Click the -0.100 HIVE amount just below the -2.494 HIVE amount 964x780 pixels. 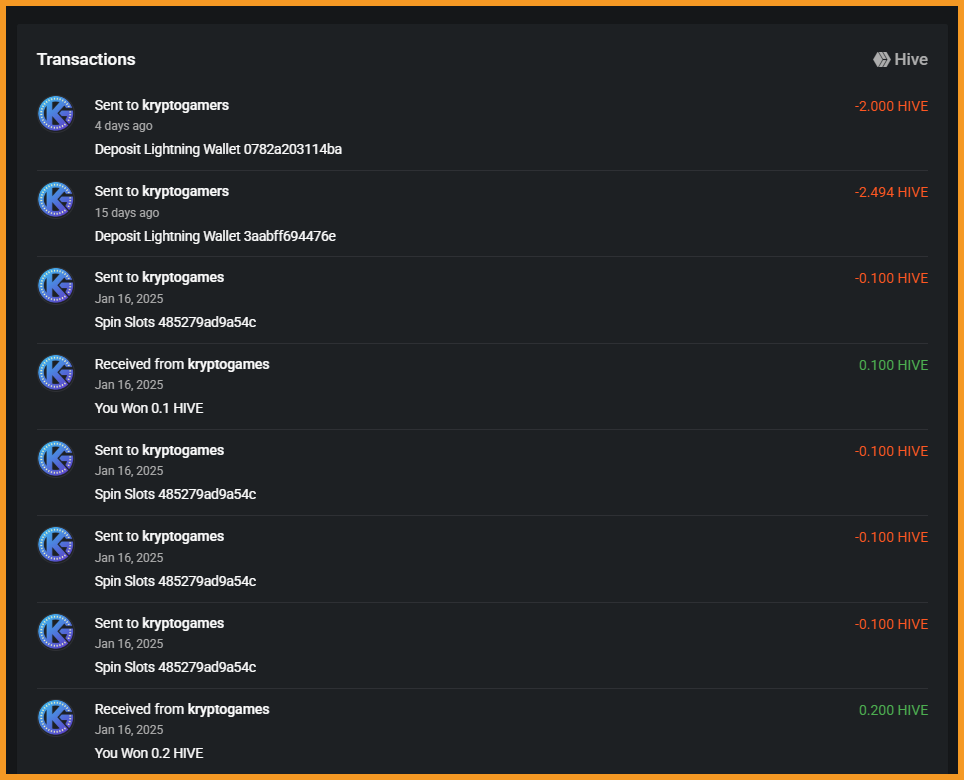(891, 278)
